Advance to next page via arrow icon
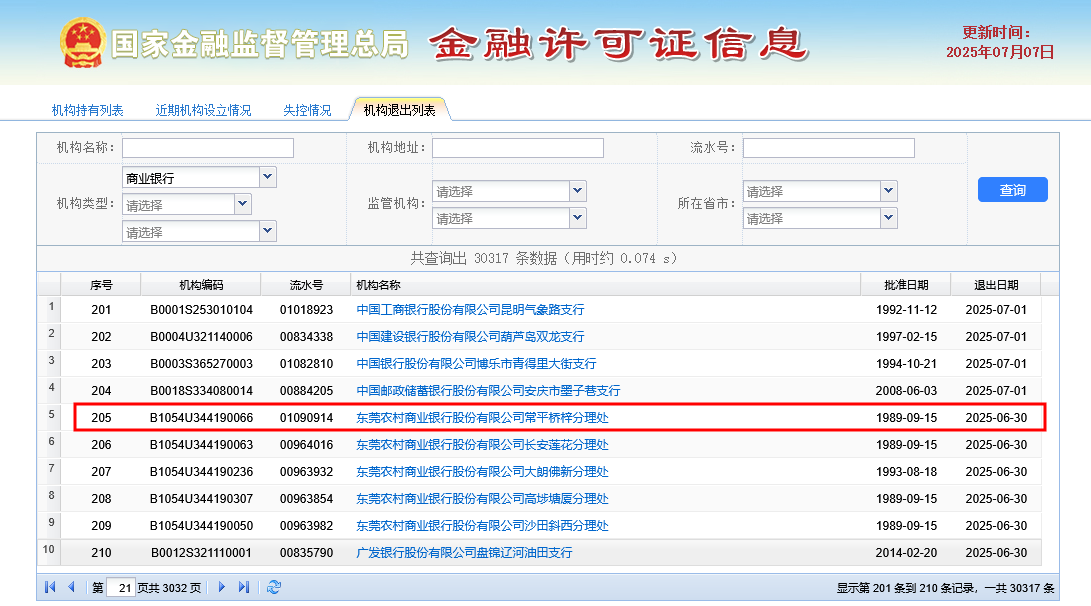The image size is (1091, 606). [x=220, y=587]
